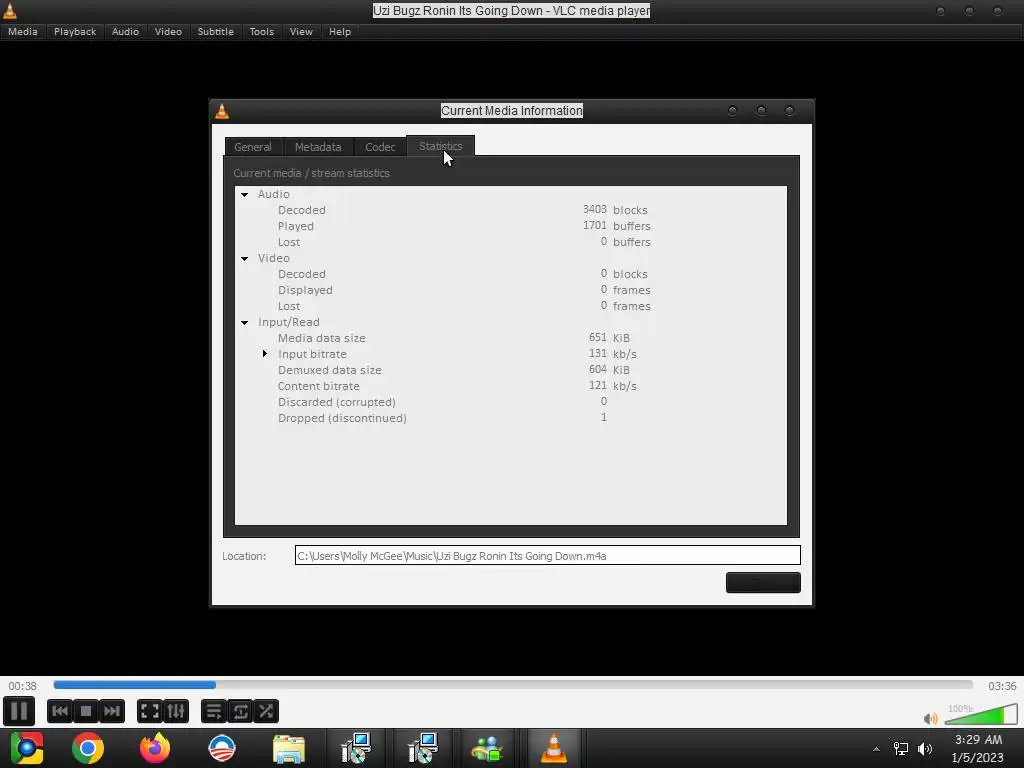Select the Displayed frames row

point(511,290)
